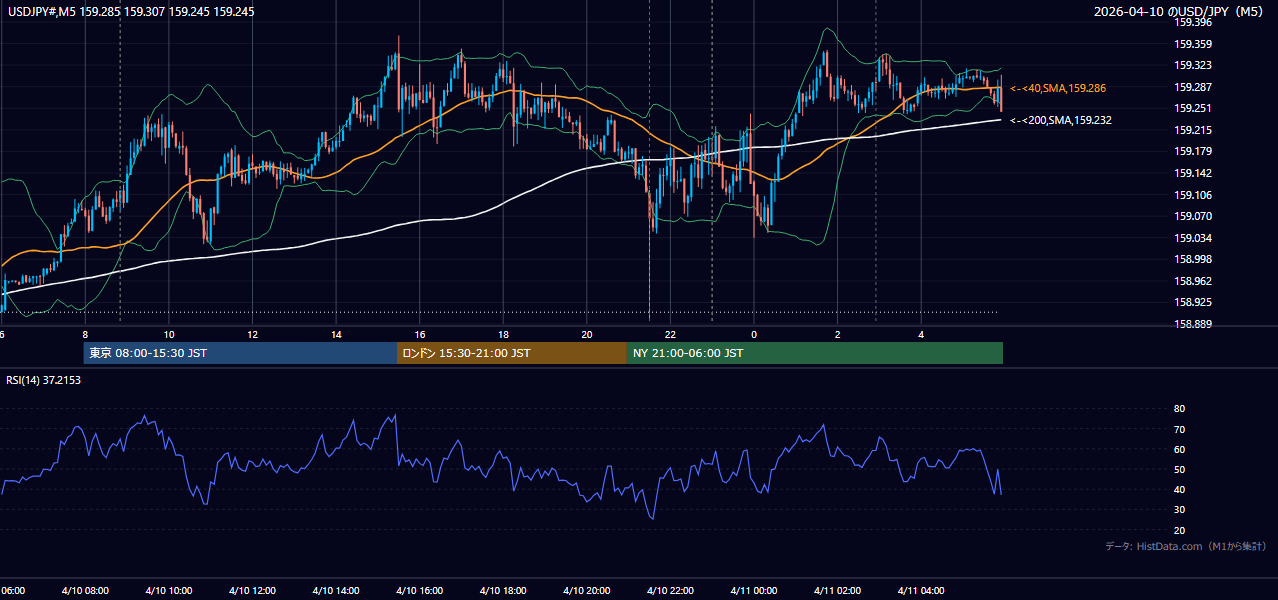Click the USDJPY#,M5 OHLC header text
The height and width of the screenshot is (600, 1278).
coord(131,12)
